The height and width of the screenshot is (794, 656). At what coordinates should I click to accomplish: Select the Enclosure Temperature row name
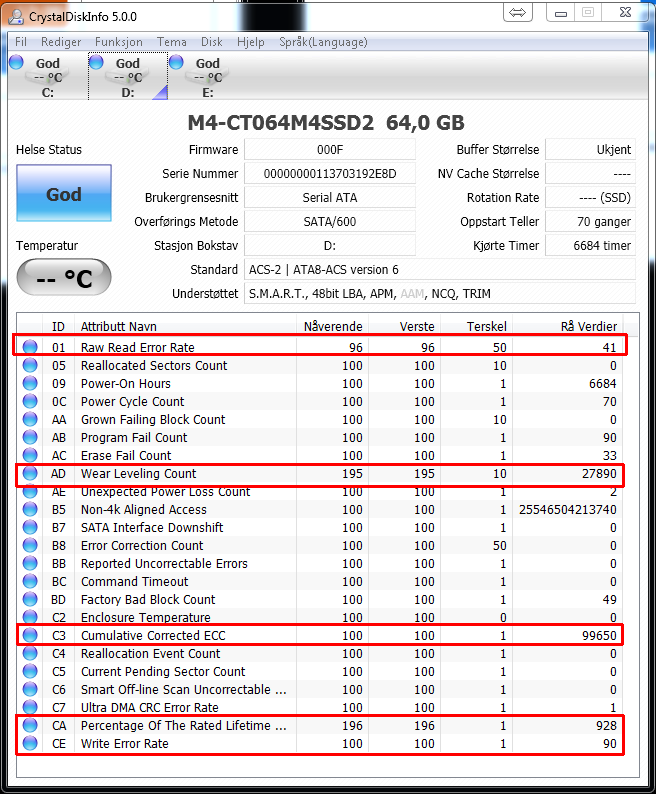point(145,617)
